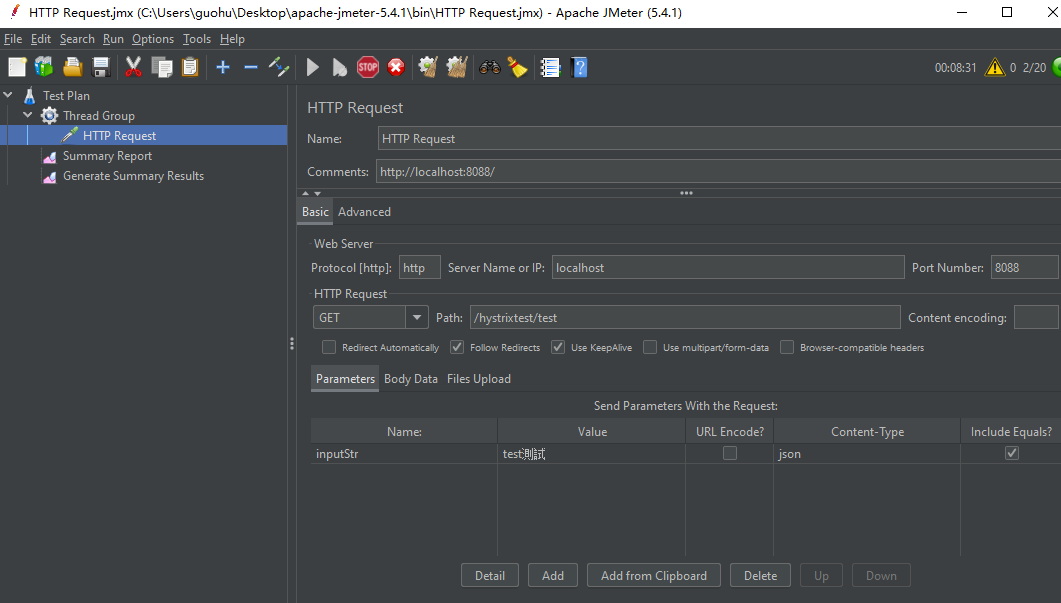
Task: Click the Protocol input field
Action: tap(420, 267)
